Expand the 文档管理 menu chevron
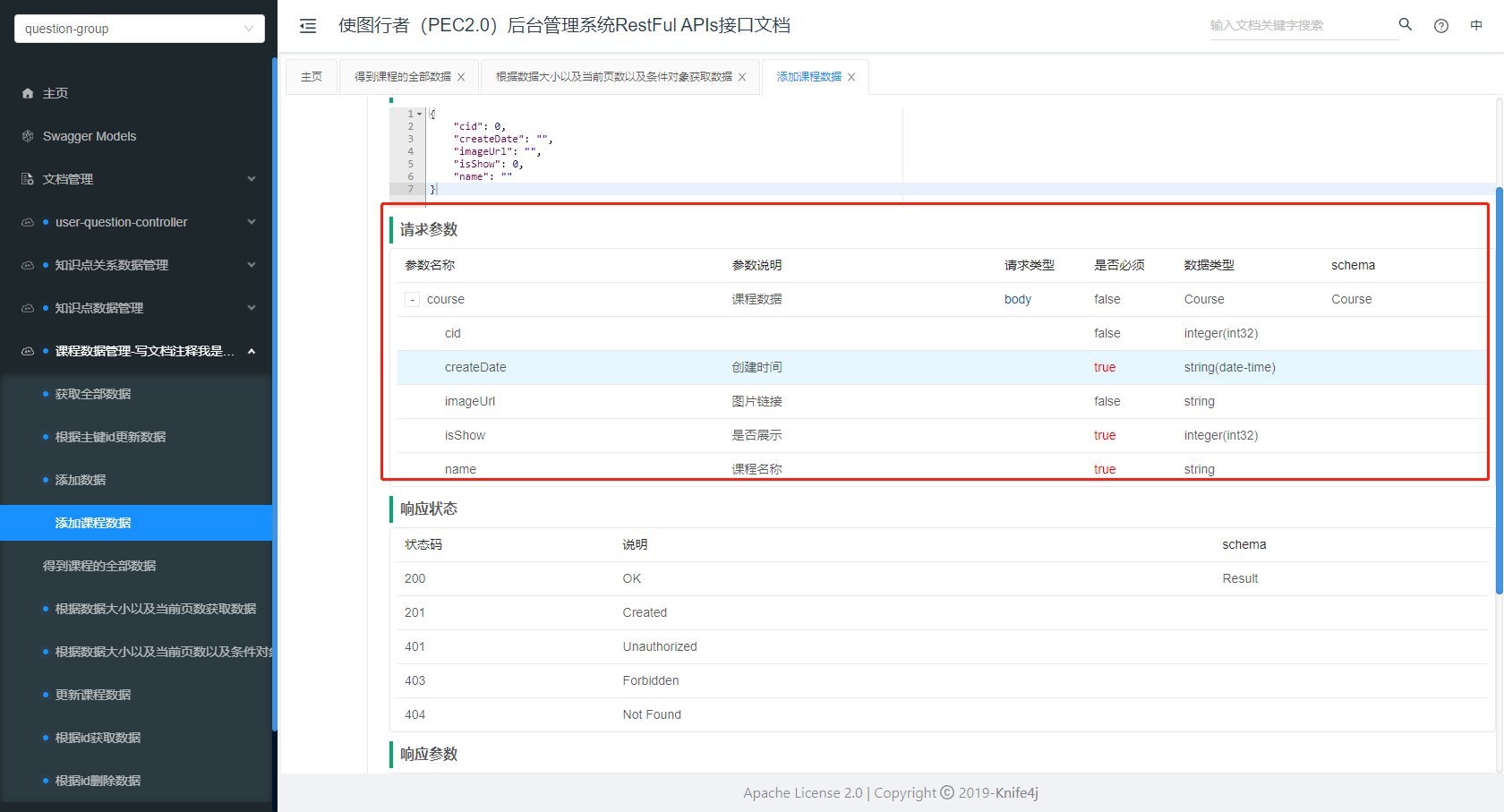This screenshot has height=812, width=1504. (x=252, y=179)
